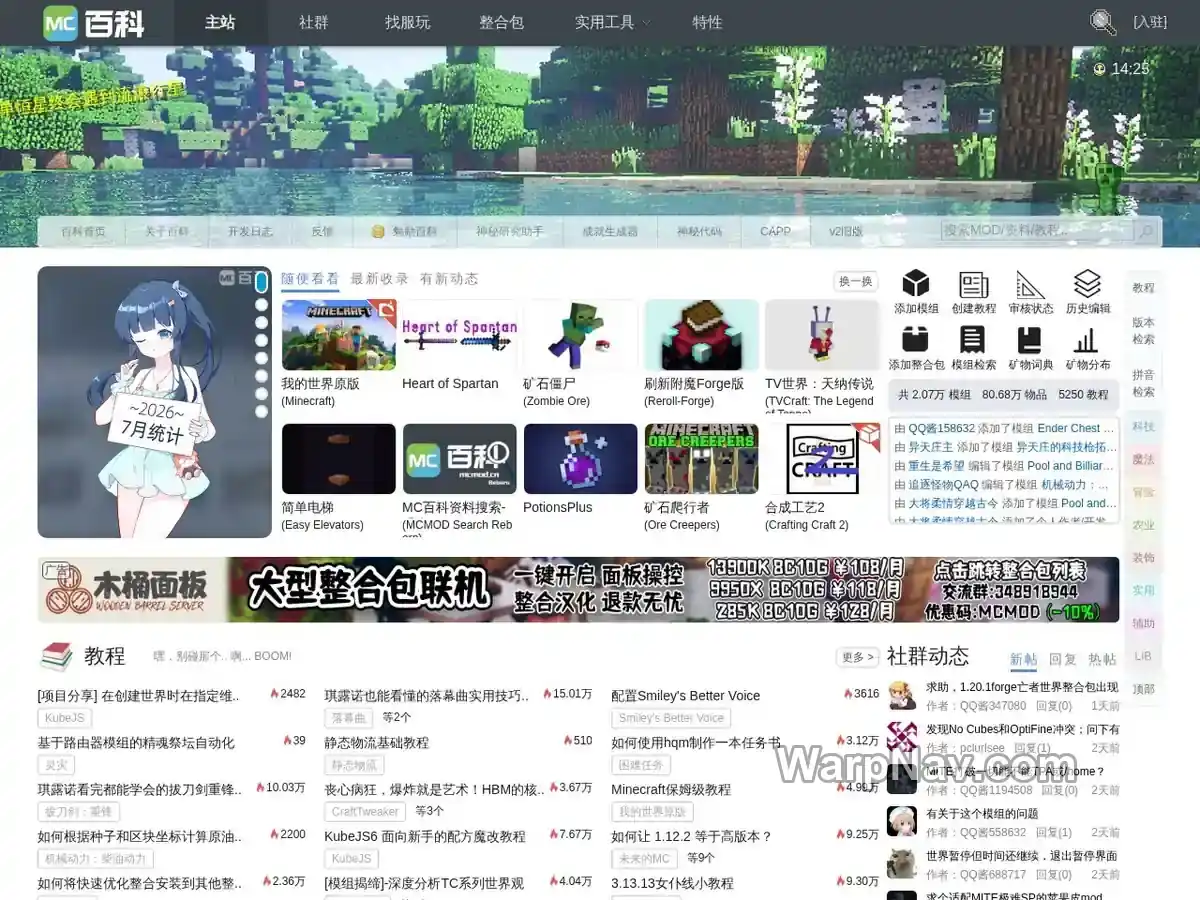
Task: Open 创建教程 newspaper icon
Action: [x=973, y=284]
